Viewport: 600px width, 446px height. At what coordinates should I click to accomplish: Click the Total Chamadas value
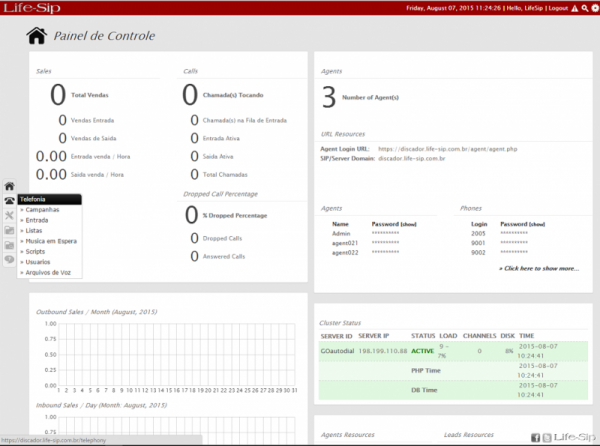point(194,174)
